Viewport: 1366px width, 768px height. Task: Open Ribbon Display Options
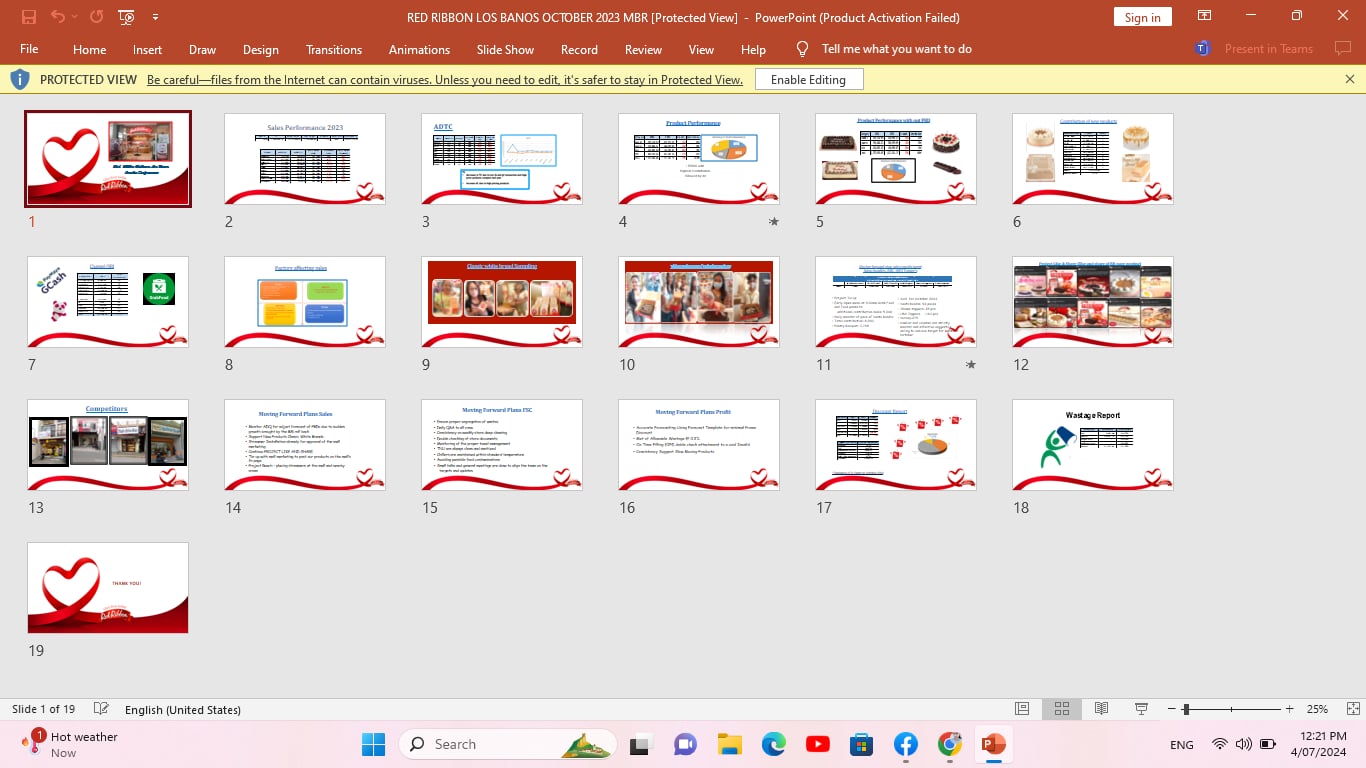pyautogui.click(x=1205, y=16)
